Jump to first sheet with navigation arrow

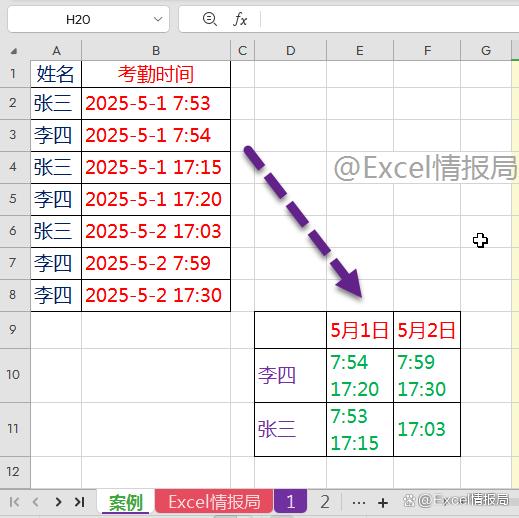pos(14,502)
